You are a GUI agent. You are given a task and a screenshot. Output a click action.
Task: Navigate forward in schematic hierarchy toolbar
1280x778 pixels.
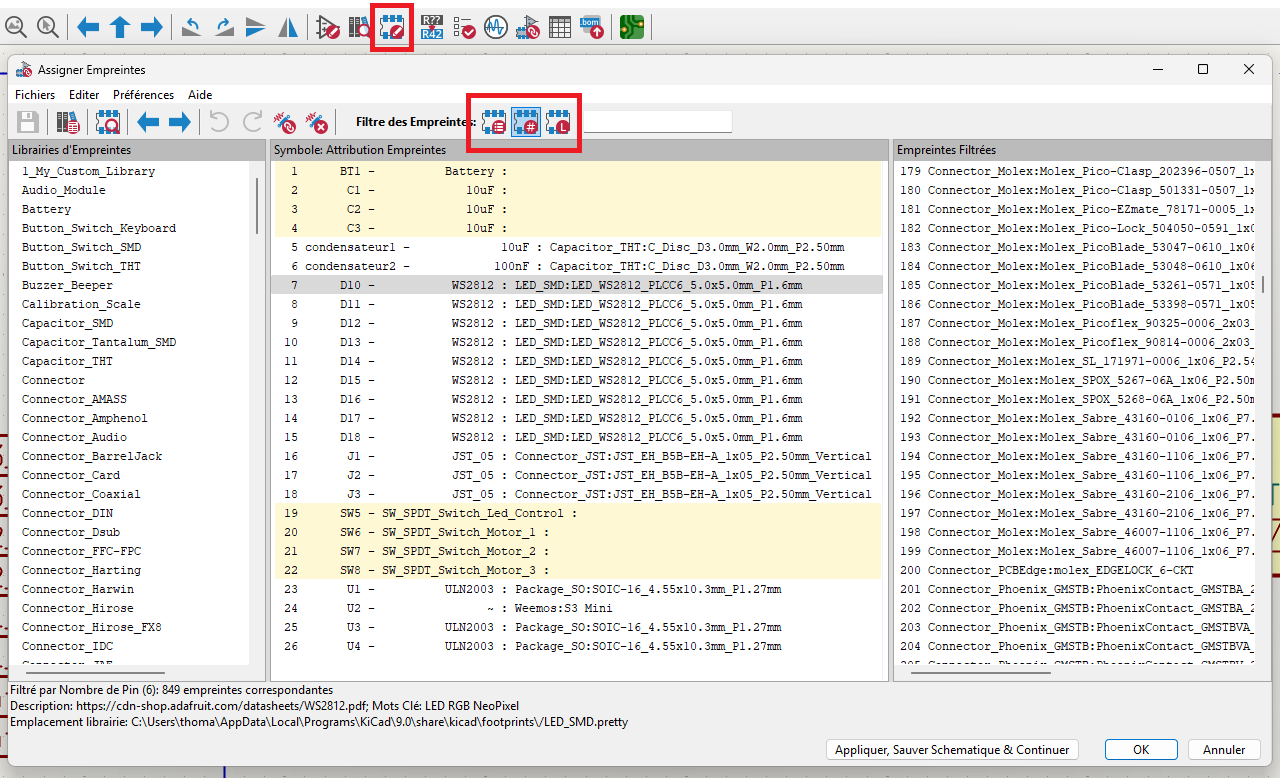pos(151,28)
